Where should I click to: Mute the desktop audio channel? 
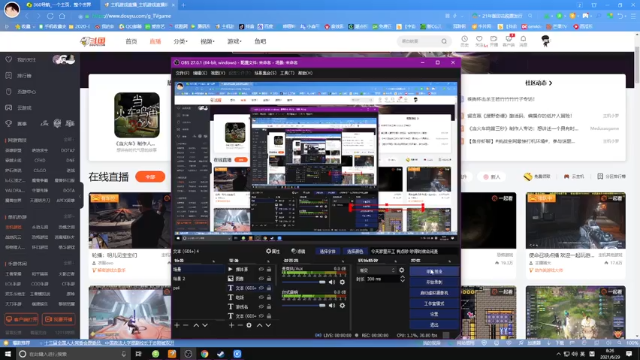point(332,305)
